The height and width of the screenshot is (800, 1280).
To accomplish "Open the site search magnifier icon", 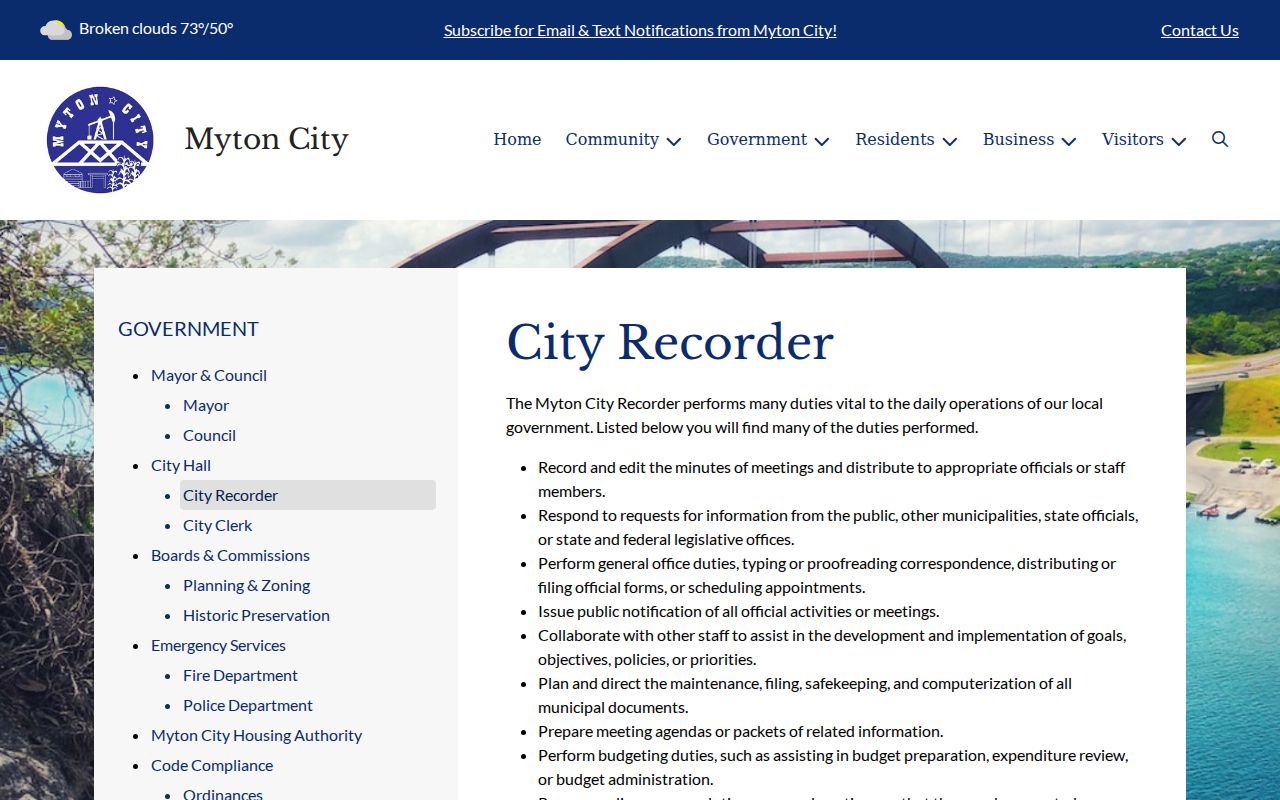I will tap(1220, 139).
